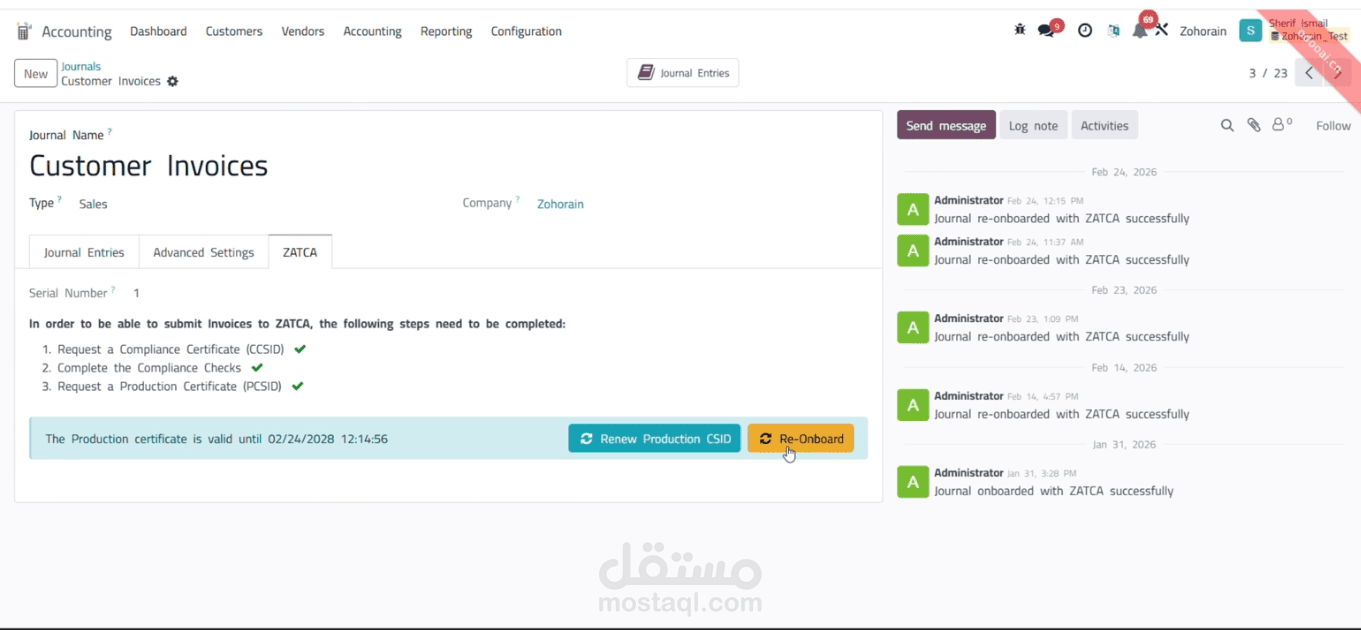Click Renew Production CSID button

point(655,438)
